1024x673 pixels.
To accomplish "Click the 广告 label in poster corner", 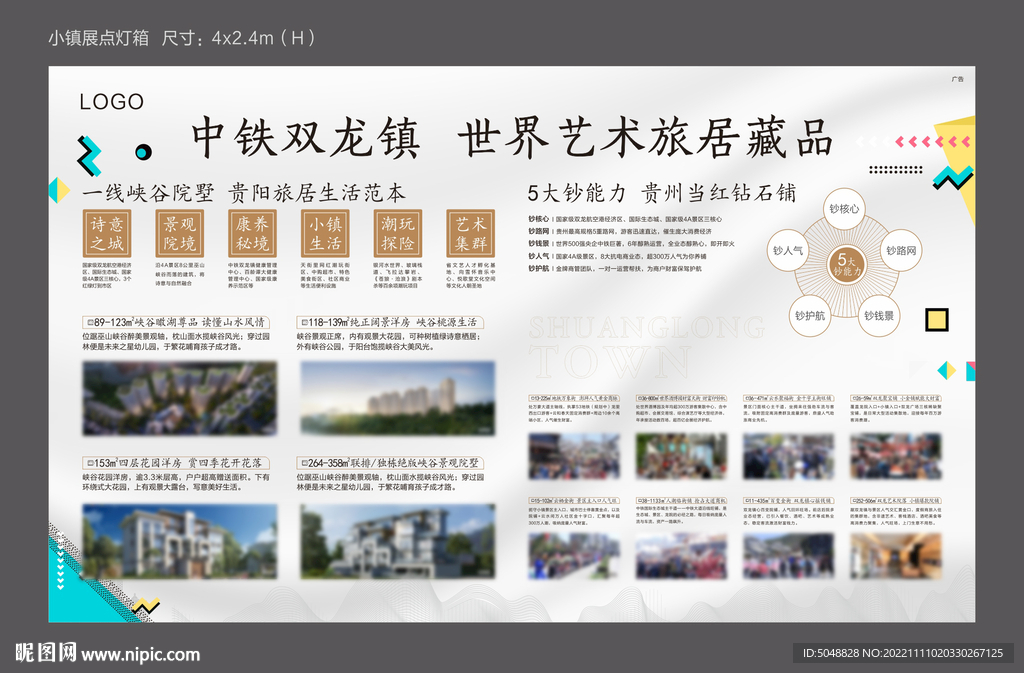I will coord(957,79).
